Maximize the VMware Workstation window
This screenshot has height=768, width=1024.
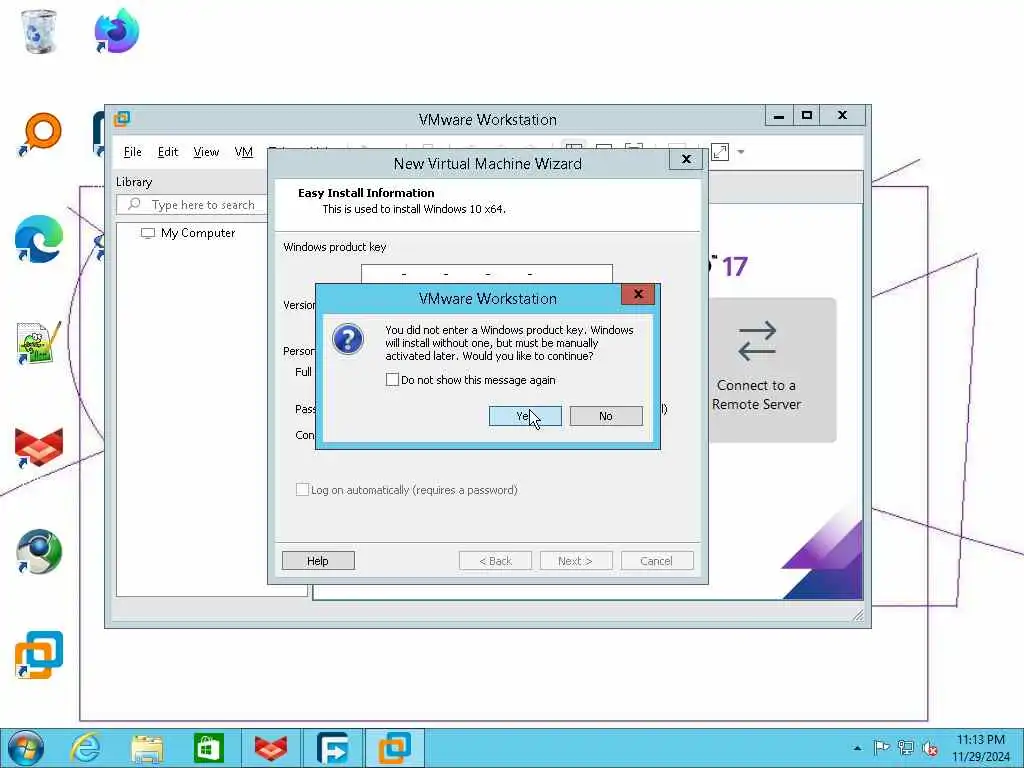click(x=807, y=116)
